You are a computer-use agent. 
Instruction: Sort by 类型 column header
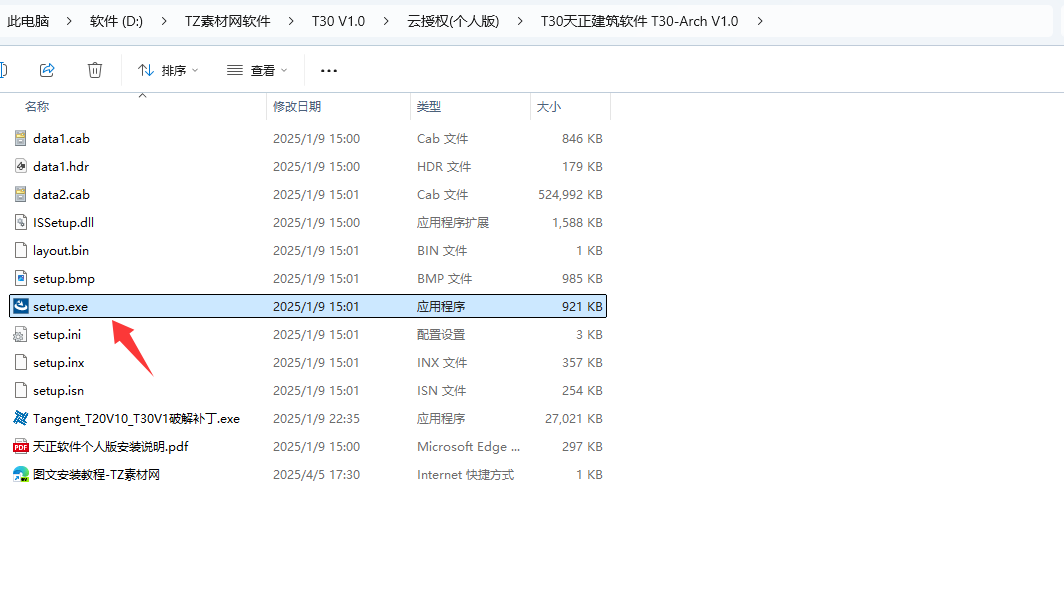[x=429, y=107]
